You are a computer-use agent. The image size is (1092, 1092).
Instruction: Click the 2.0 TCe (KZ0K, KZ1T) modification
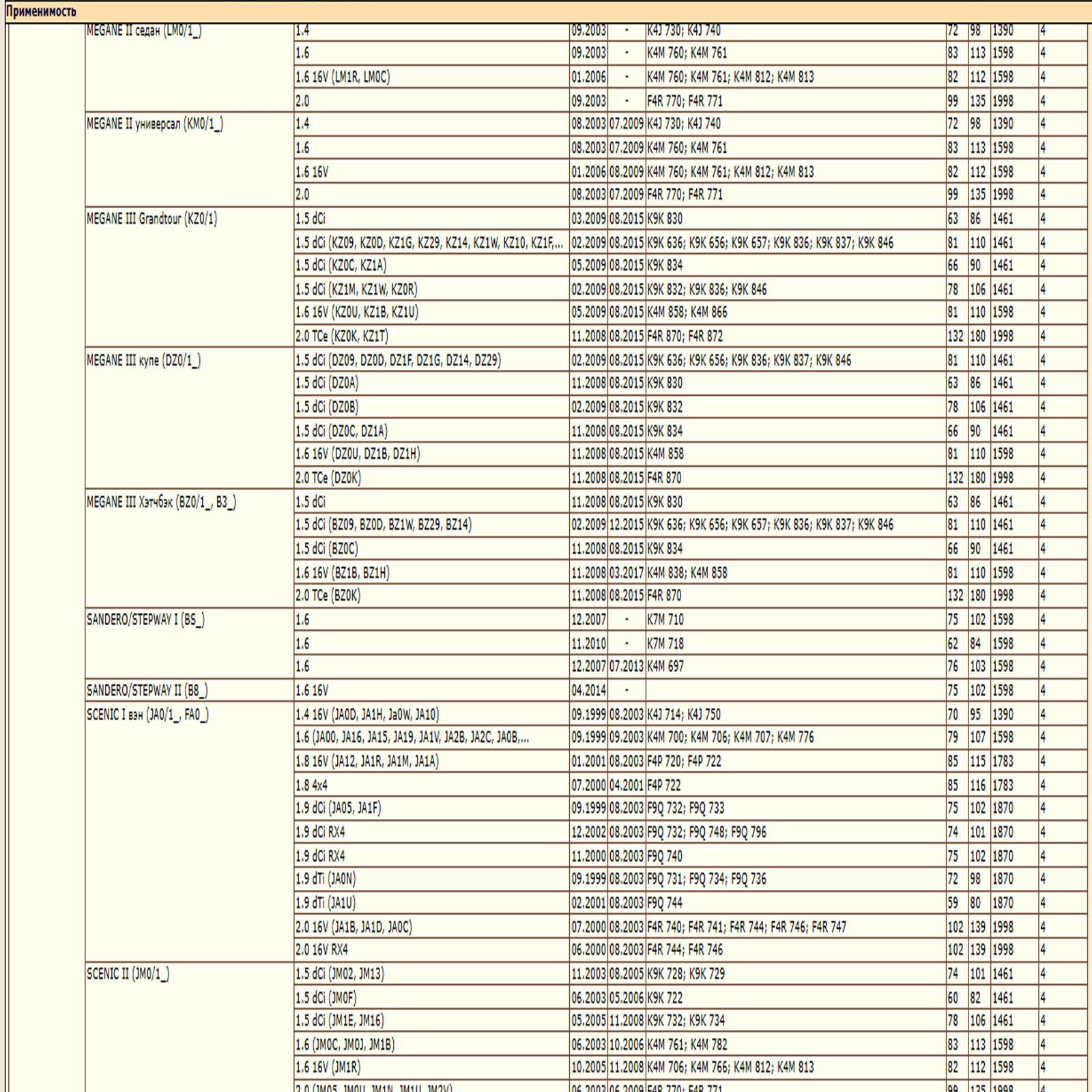(342, 336)
